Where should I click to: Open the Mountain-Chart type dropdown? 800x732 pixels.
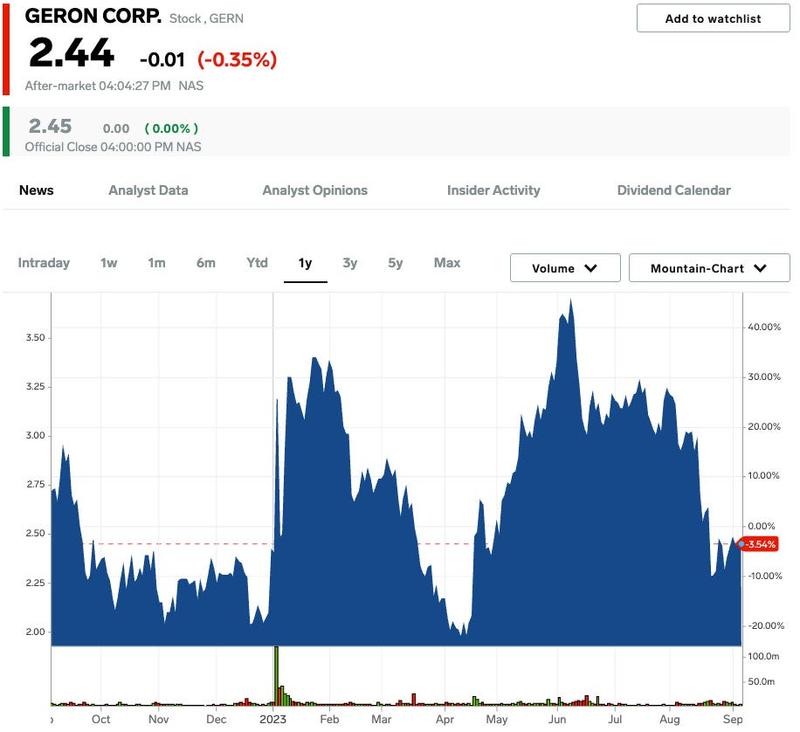coord(709,268)
